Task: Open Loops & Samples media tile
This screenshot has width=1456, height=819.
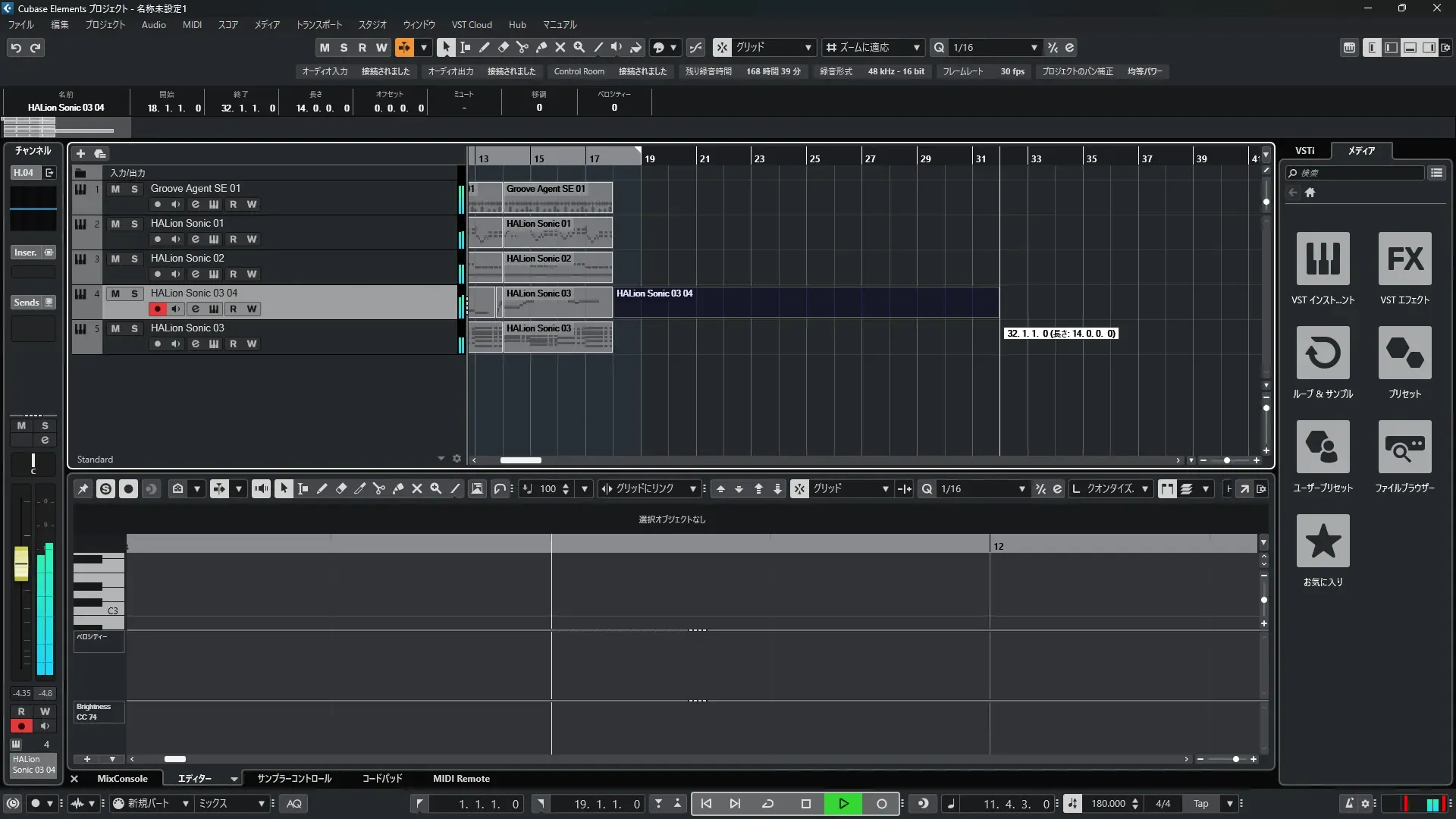Action: click(1323, 353)
